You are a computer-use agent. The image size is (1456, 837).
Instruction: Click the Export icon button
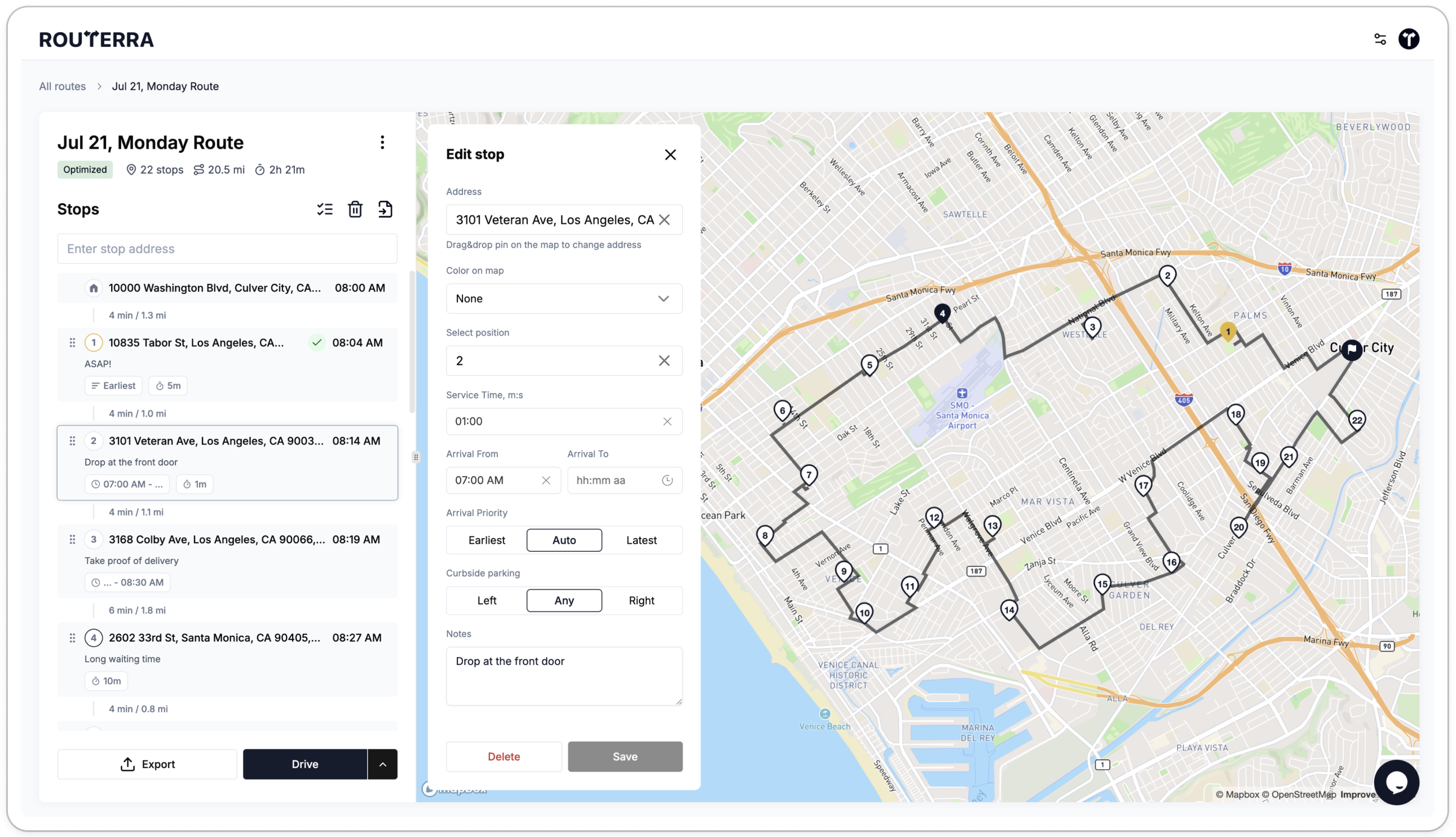point(127,765)
